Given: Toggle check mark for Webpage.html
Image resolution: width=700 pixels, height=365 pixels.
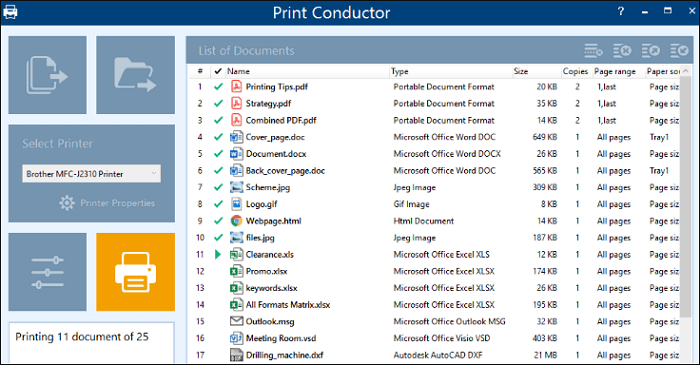Looking at the screenshot, I should point(218,221).
